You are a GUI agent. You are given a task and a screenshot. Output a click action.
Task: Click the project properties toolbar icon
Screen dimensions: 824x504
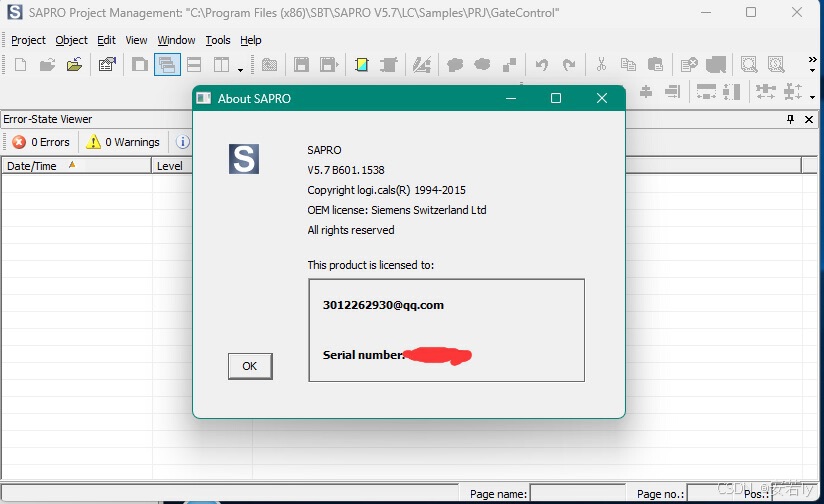107,65
